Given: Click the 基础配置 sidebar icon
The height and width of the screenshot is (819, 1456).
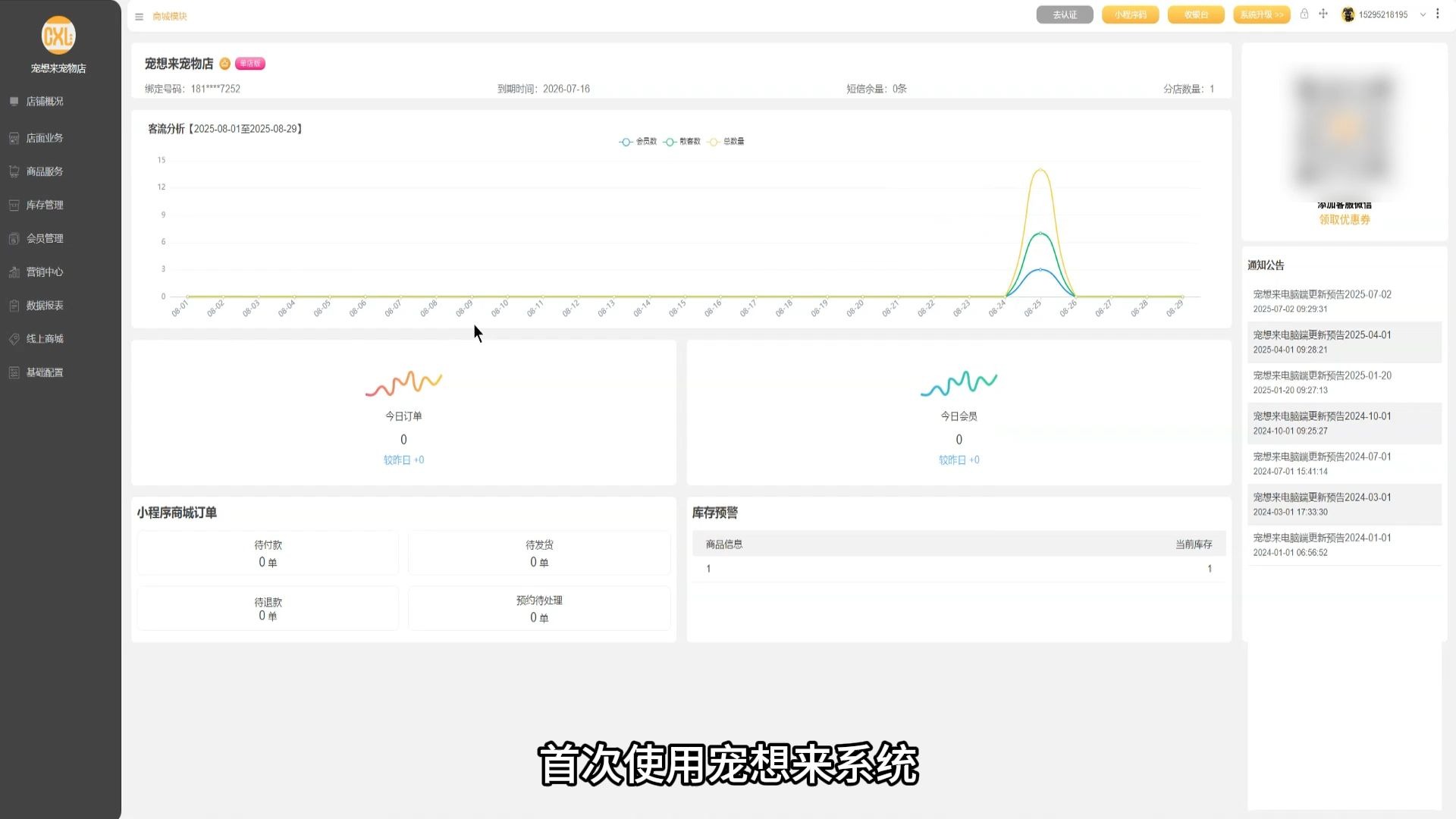Looking at the screenshot, I should click(x=14, y=372).
